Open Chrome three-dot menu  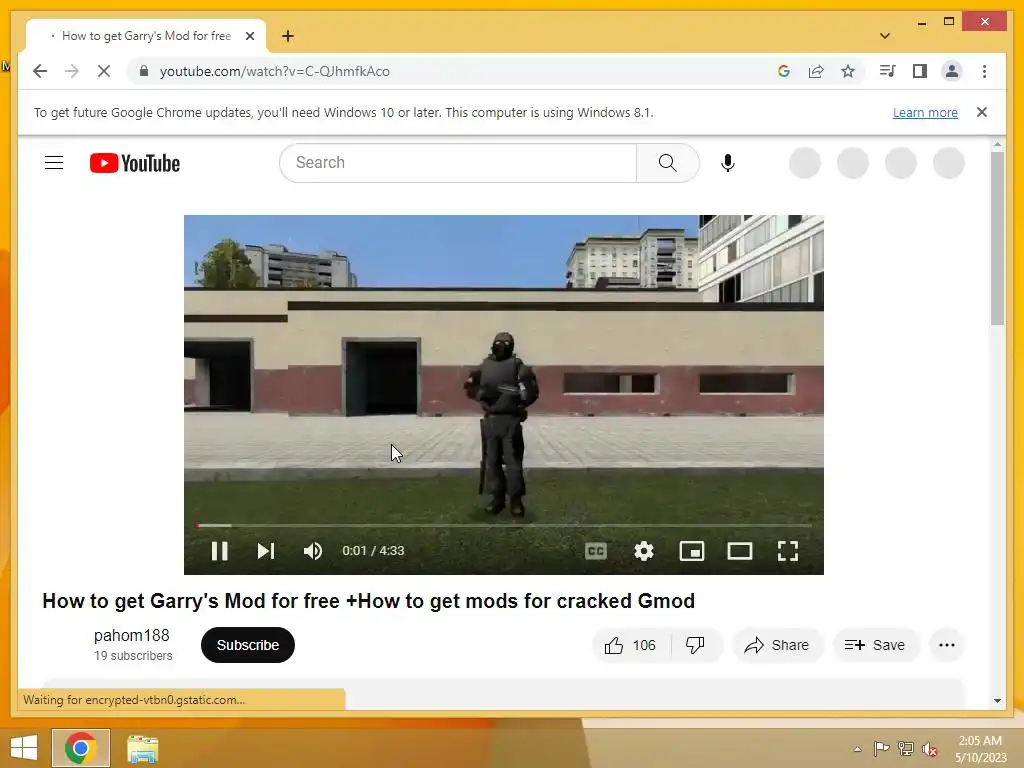point(984,71)
